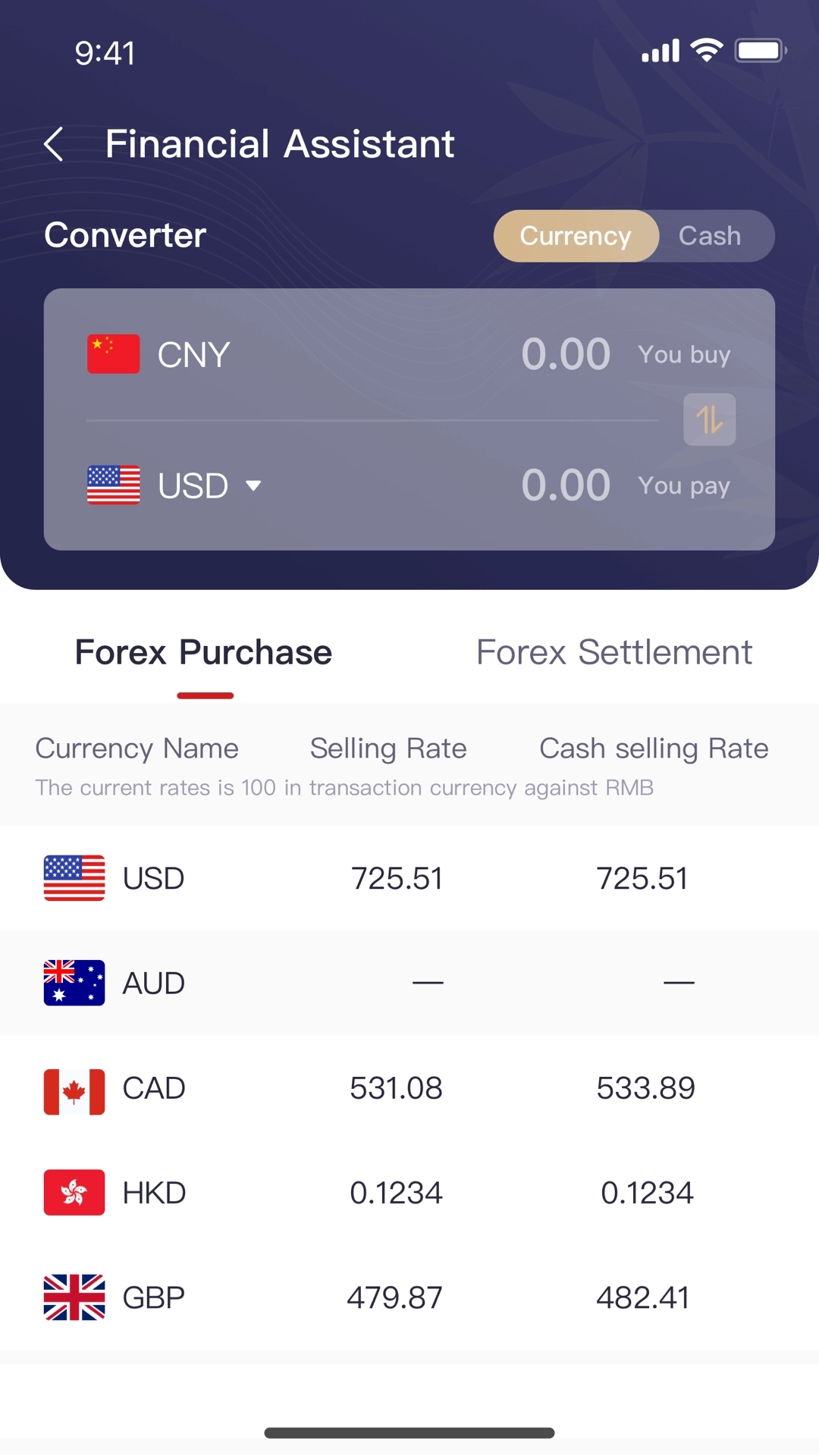Switch converter mode to Currency

point(576,236)
